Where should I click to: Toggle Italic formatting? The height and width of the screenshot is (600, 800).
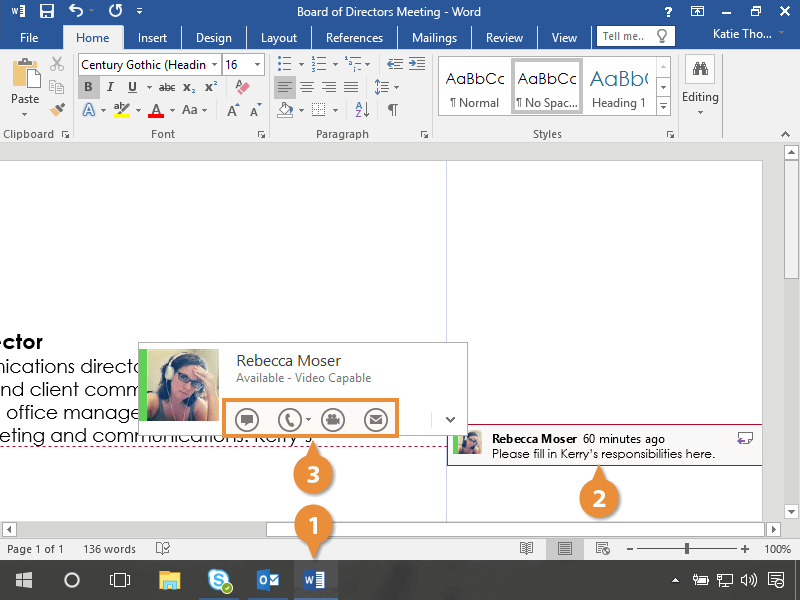[111, 87]
